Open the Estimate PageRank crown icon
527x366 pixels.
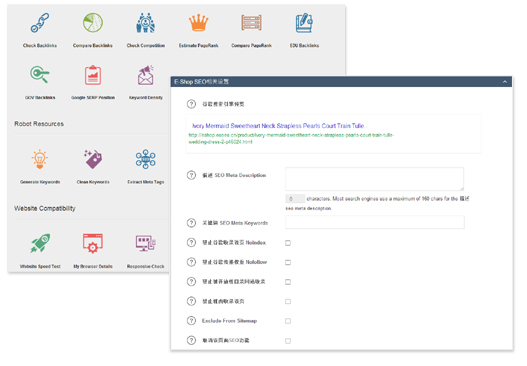click(198, 23)
